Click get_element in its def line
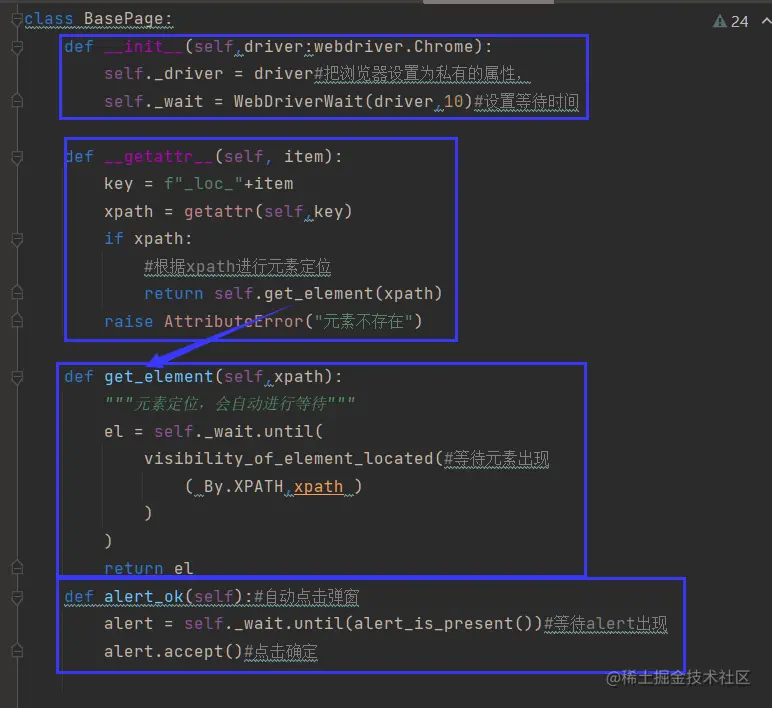Screen dimensions: 772x708 click(159, 377)
